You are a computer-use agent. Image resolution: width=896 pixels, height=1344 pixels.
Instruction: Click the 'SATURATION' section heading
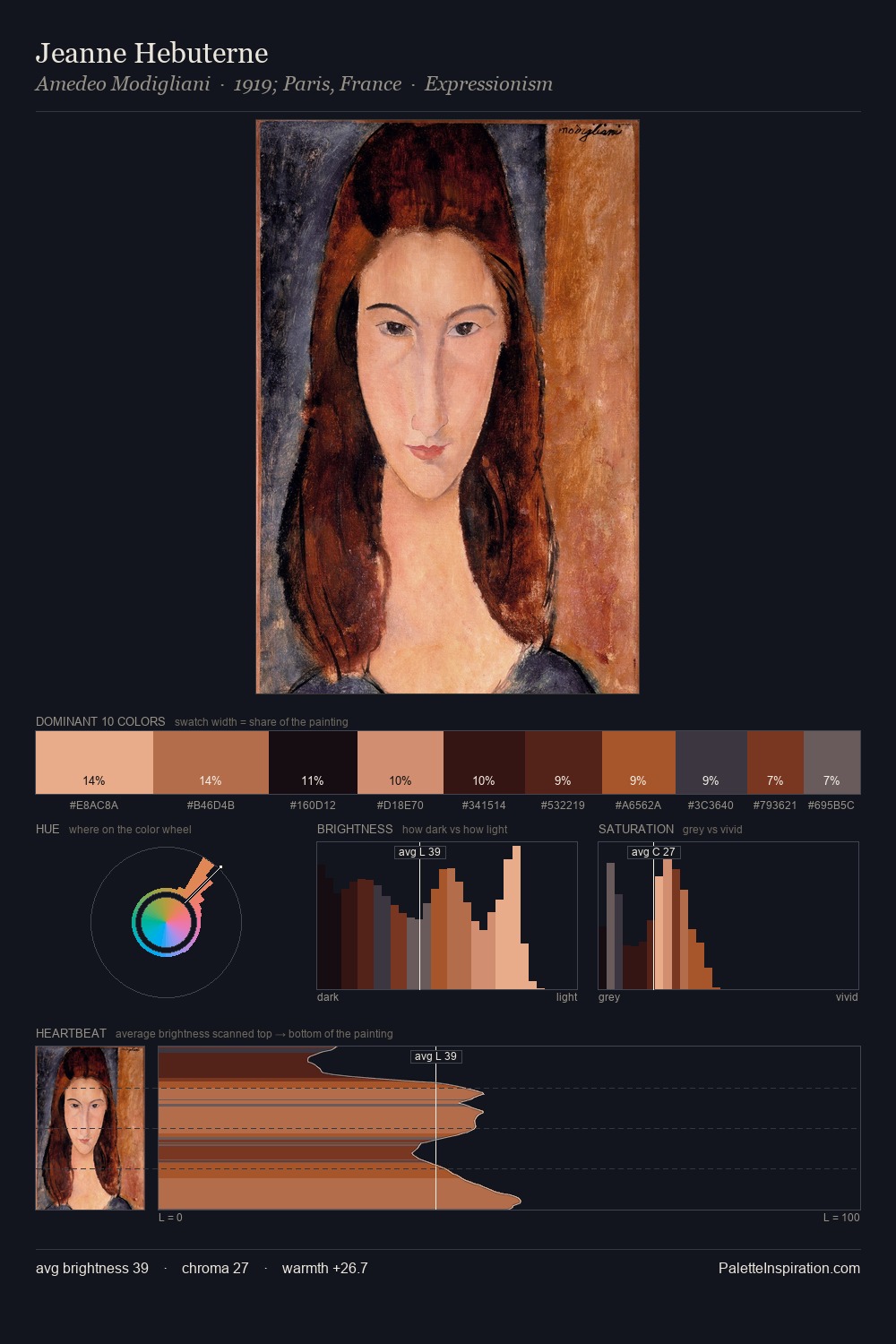tap(636, 829)
